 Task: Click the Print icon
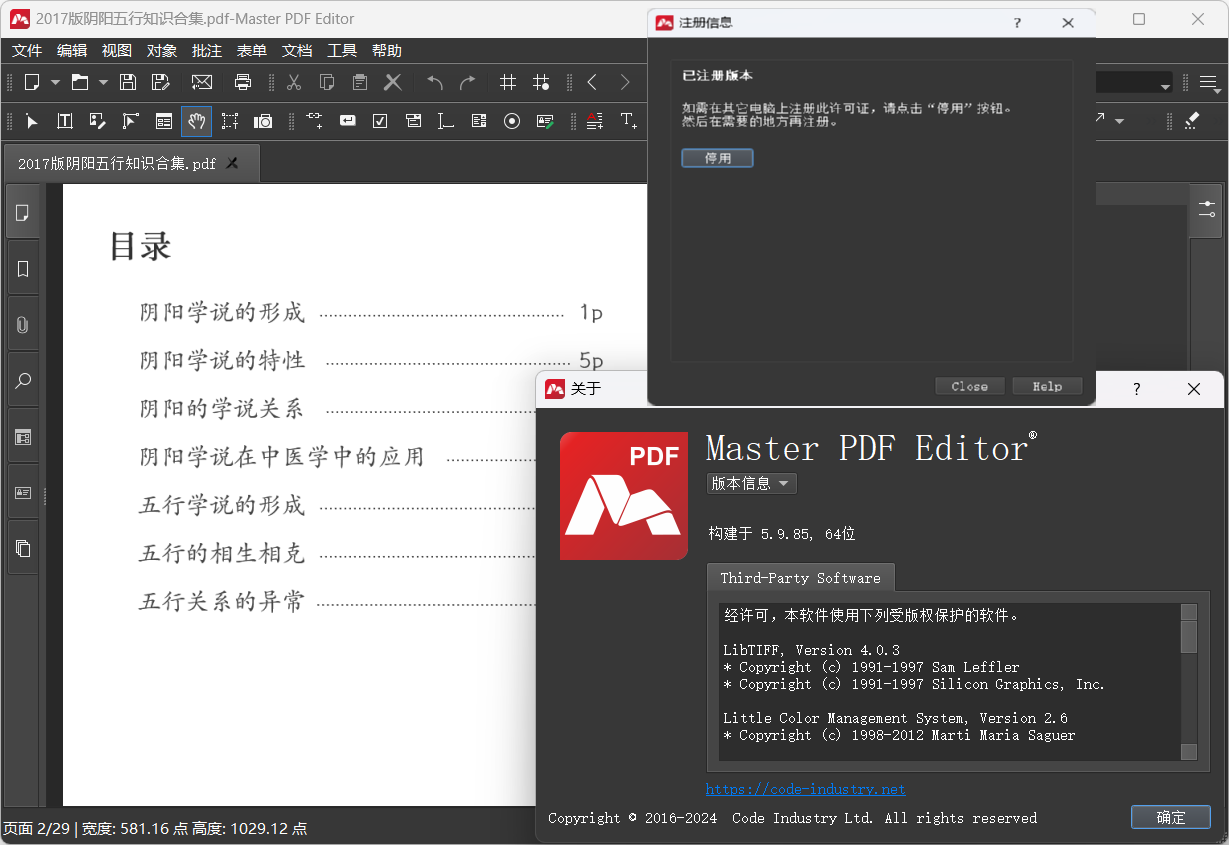(242, 82)
